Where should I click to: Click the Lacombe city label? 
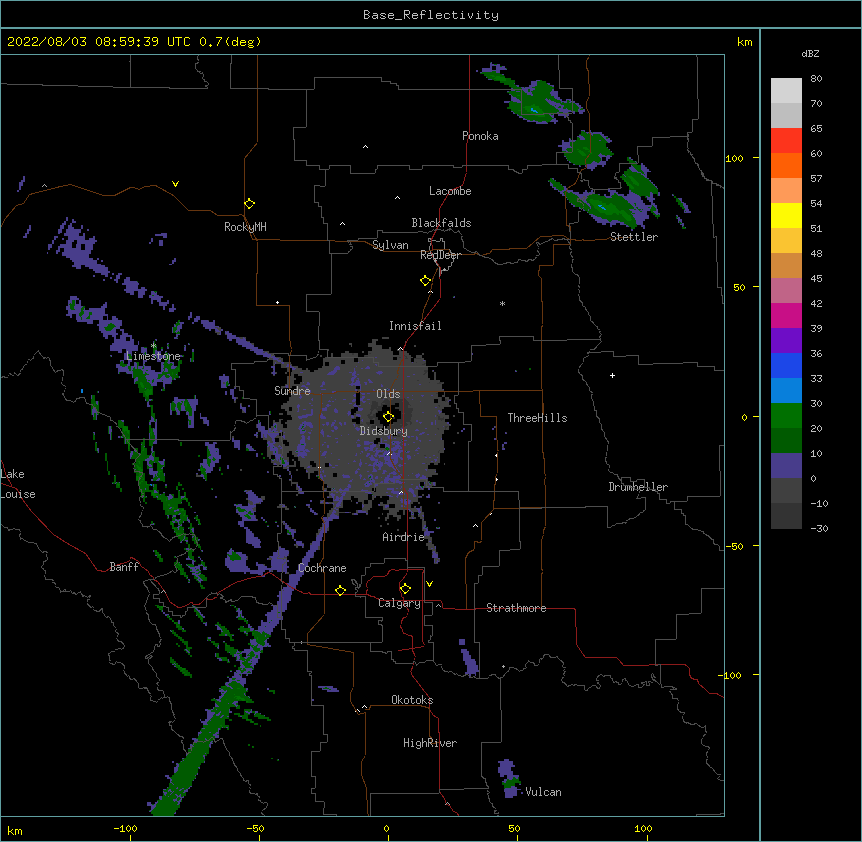(450, 191)
